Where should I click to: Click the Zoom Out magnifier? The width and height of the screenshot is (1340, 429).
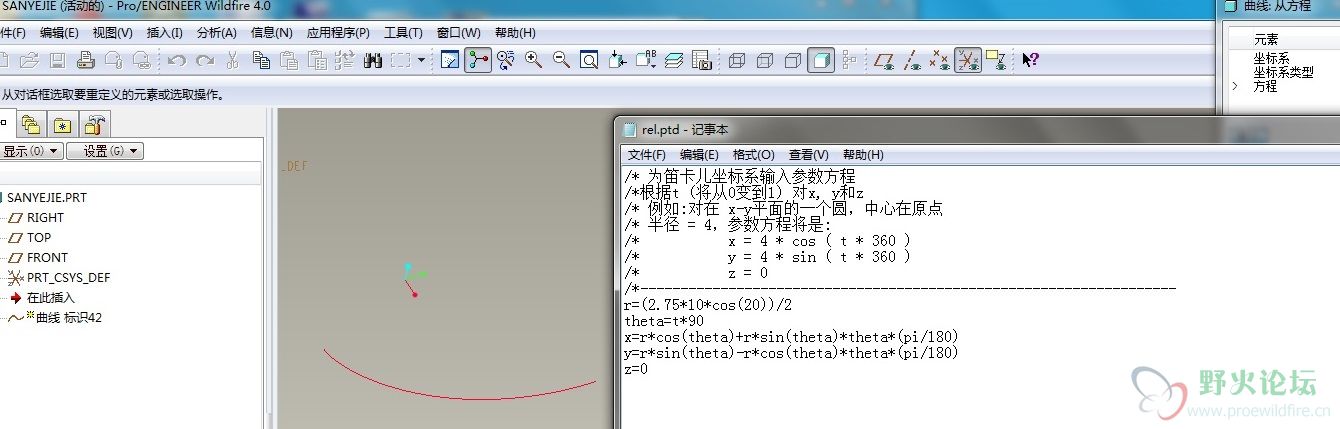click(x=562, y=60)
